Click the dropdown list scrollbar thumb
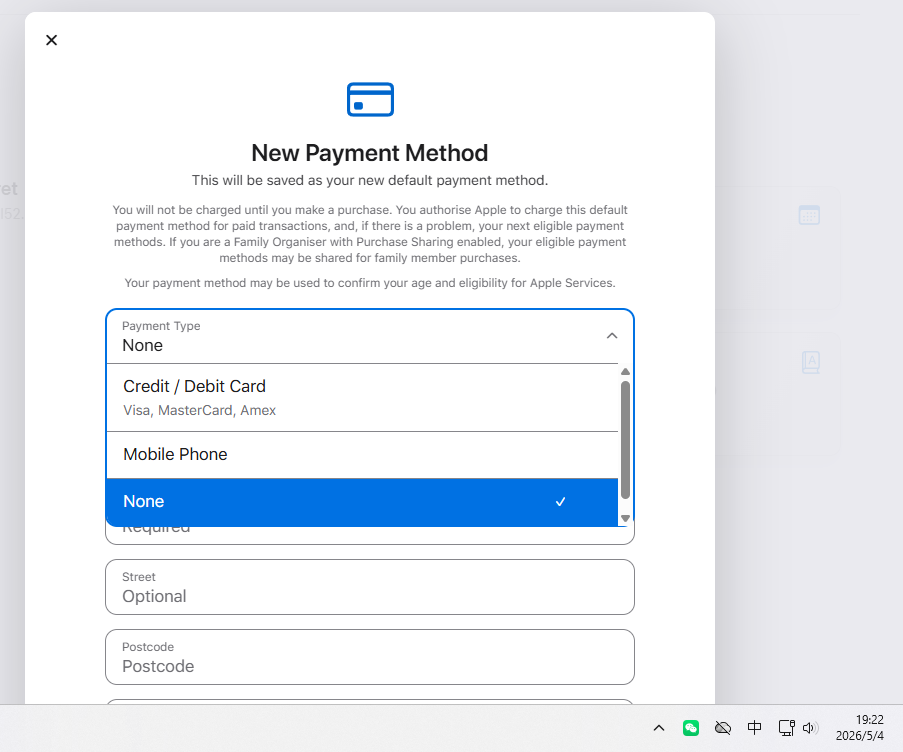Viewport: 903px width, 752px height. click(625, 440)
